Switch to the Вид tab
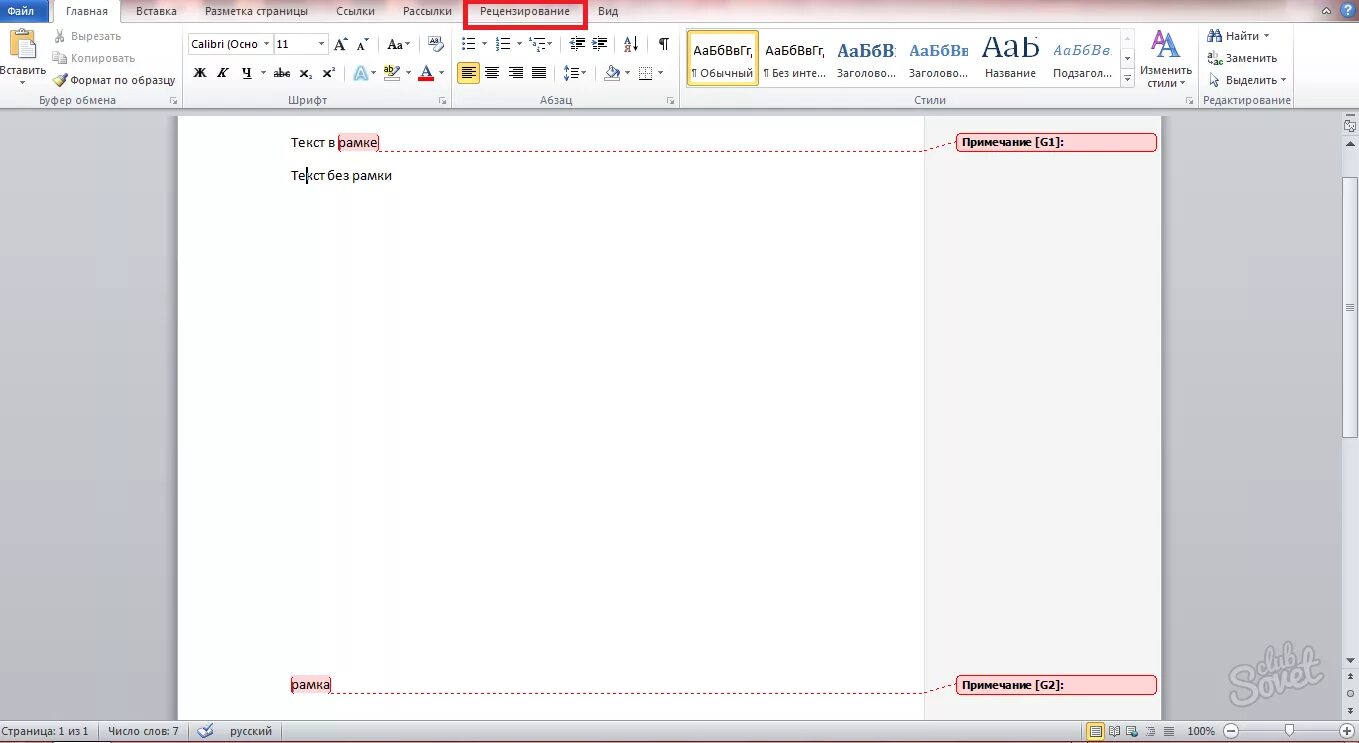This screenshot has width=1359, height=743. [608, 11]
